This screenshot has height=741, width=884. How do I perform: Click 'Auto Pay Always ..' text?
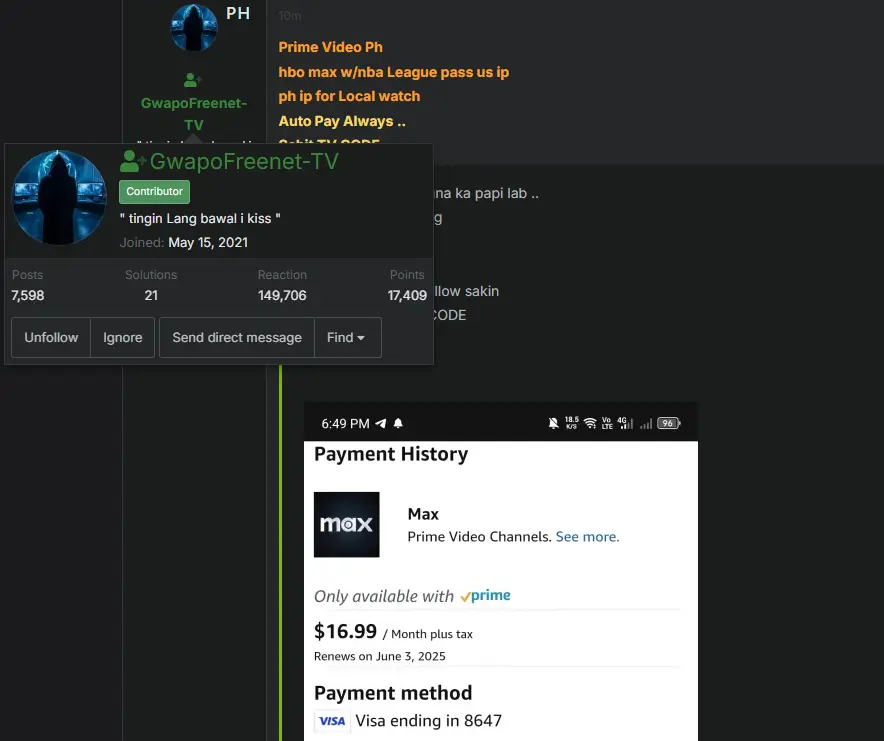point(342,121)
